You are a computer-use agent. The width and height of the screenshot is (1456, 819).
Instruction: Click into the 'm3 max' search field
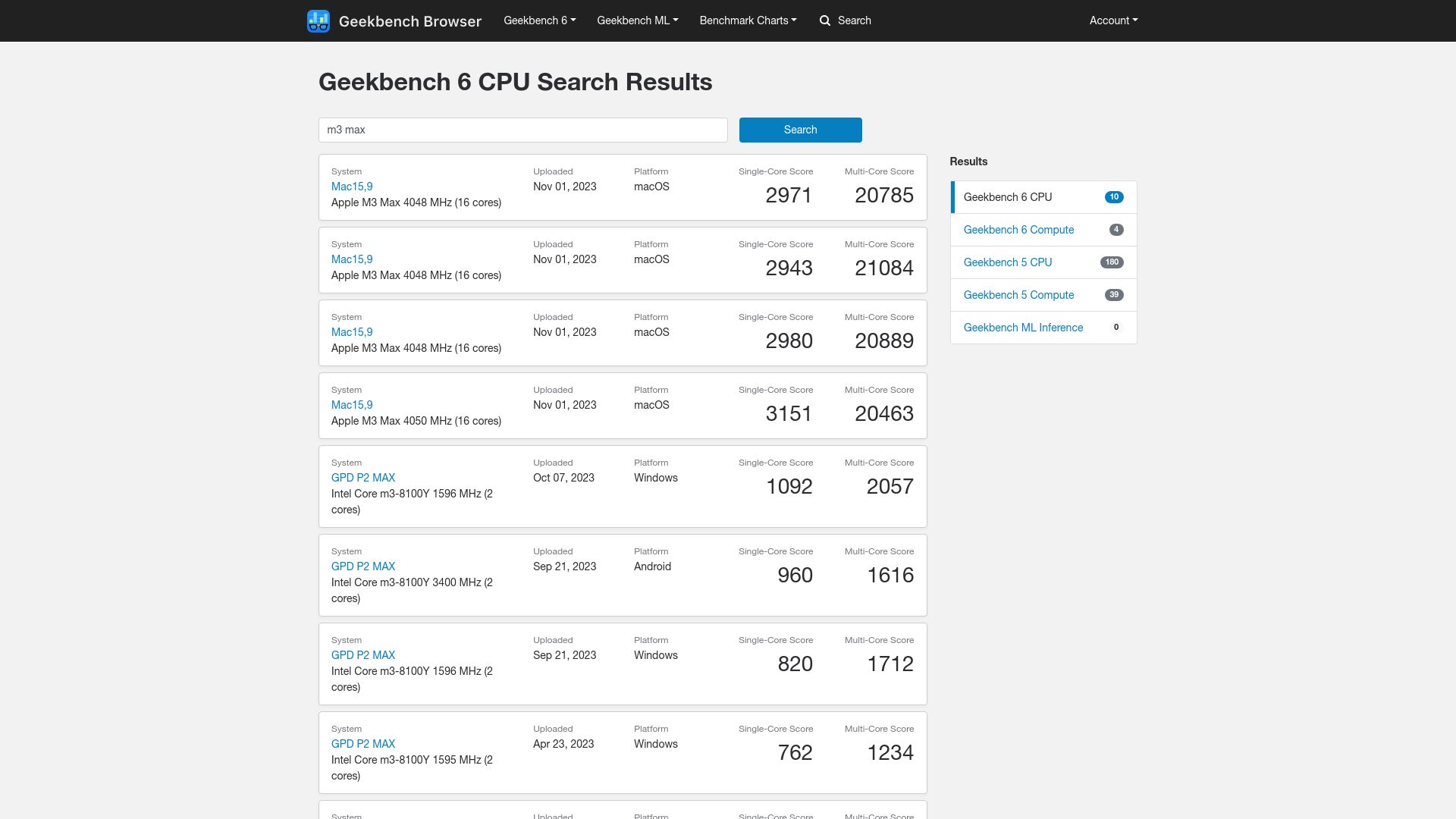tap(523, 130)
